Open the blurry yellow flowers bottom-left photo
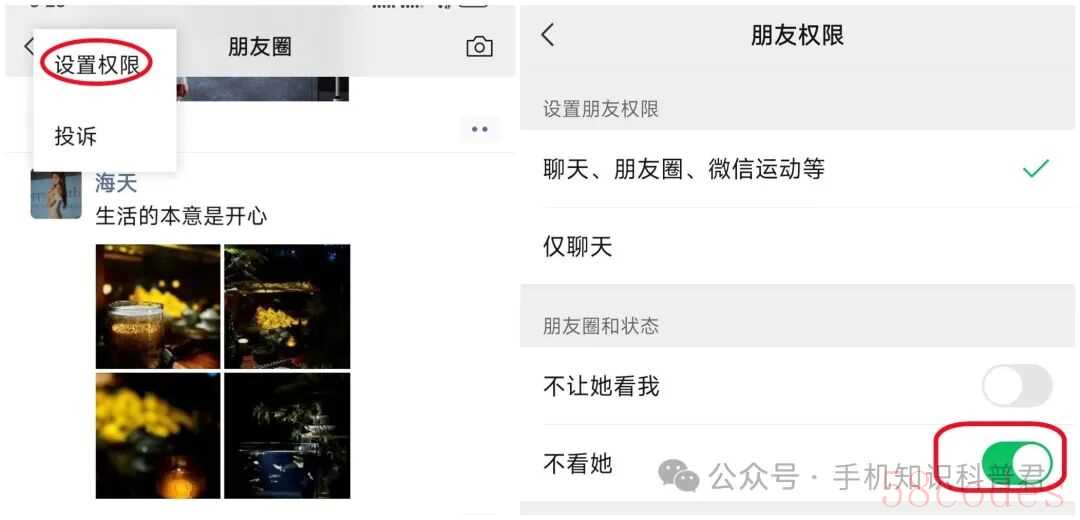Image resolution: width=1080 pixels, height=520 pixels. [158, 436]
